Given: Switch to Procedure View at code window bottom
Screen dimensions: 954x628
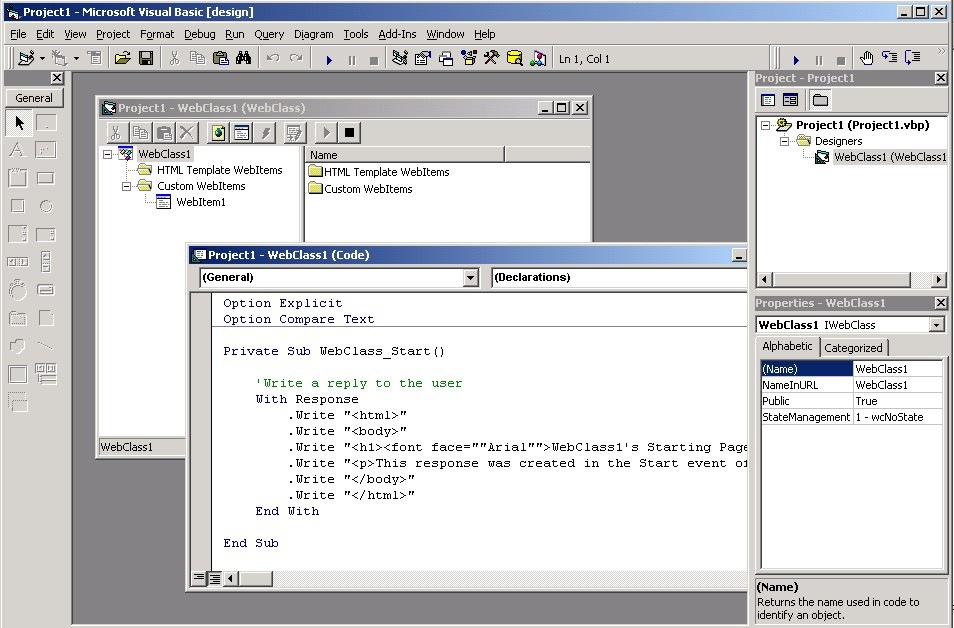Looking at the screenshot, I should tap(199, 578).
